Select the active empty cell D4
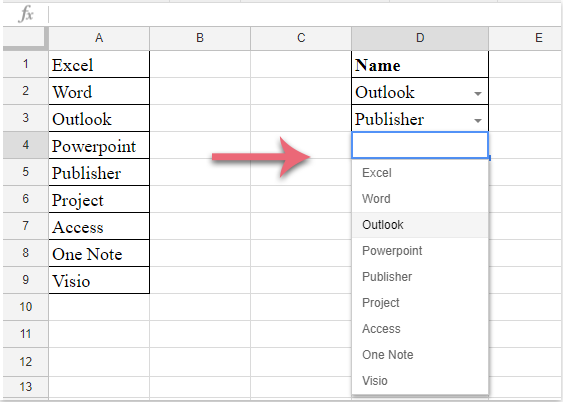Viewport: 563px width, 402px height. pyautogui.click(x=420, y=145)
